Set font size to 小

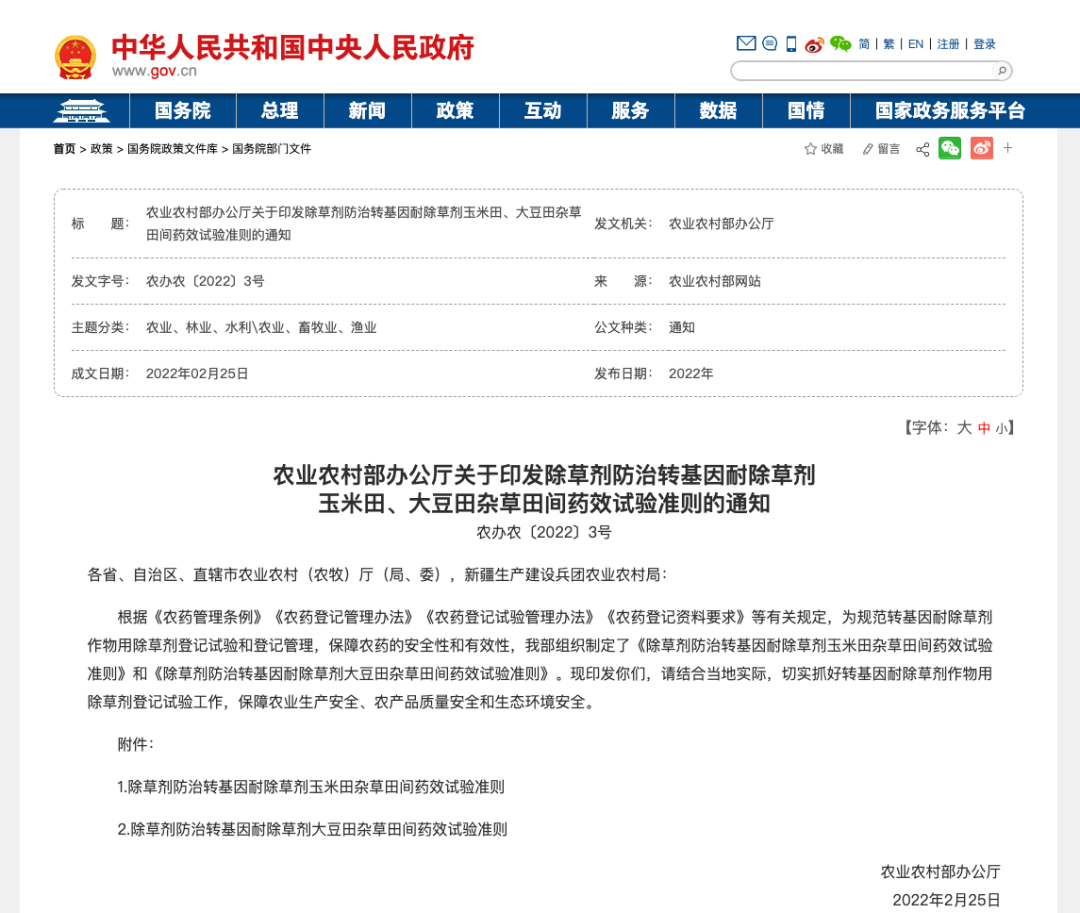[x=1001, y=429]
